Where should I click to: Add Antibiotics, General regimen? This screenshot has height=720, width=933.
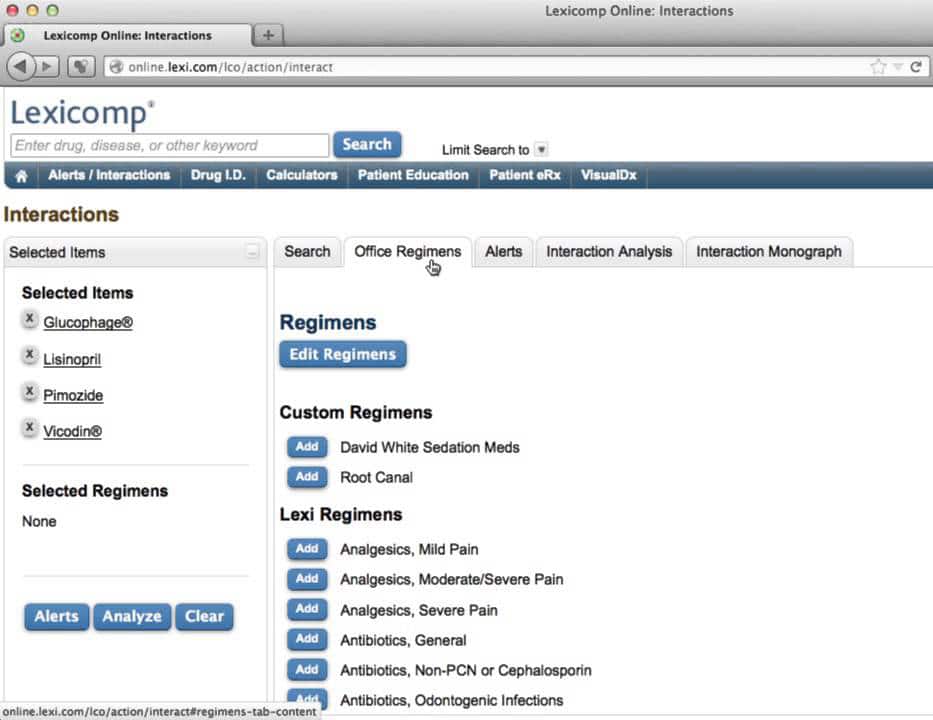[x=307, y=639]
